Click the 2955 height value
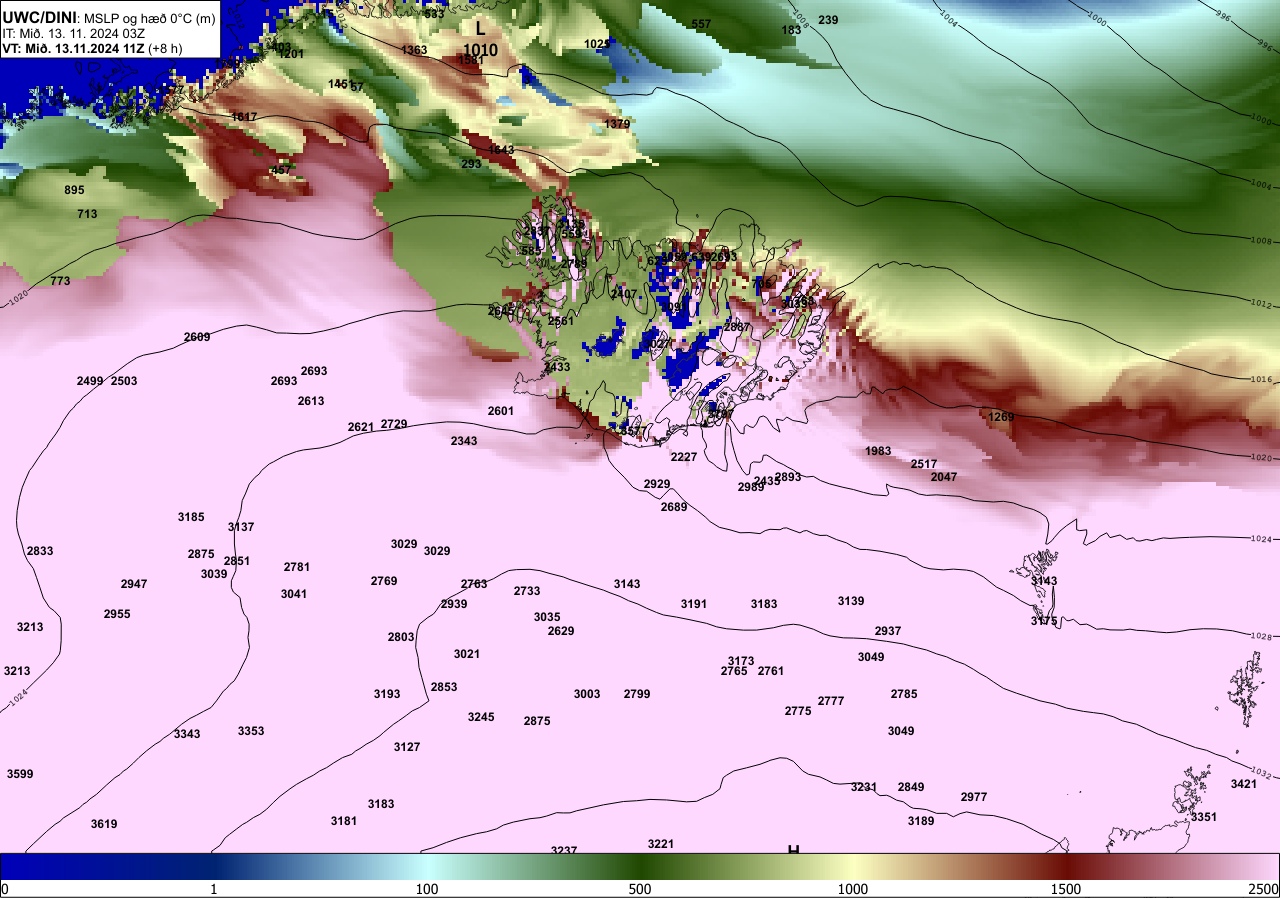The height and width of the screenshot is (898, 1280). click(x=117, y=614)
